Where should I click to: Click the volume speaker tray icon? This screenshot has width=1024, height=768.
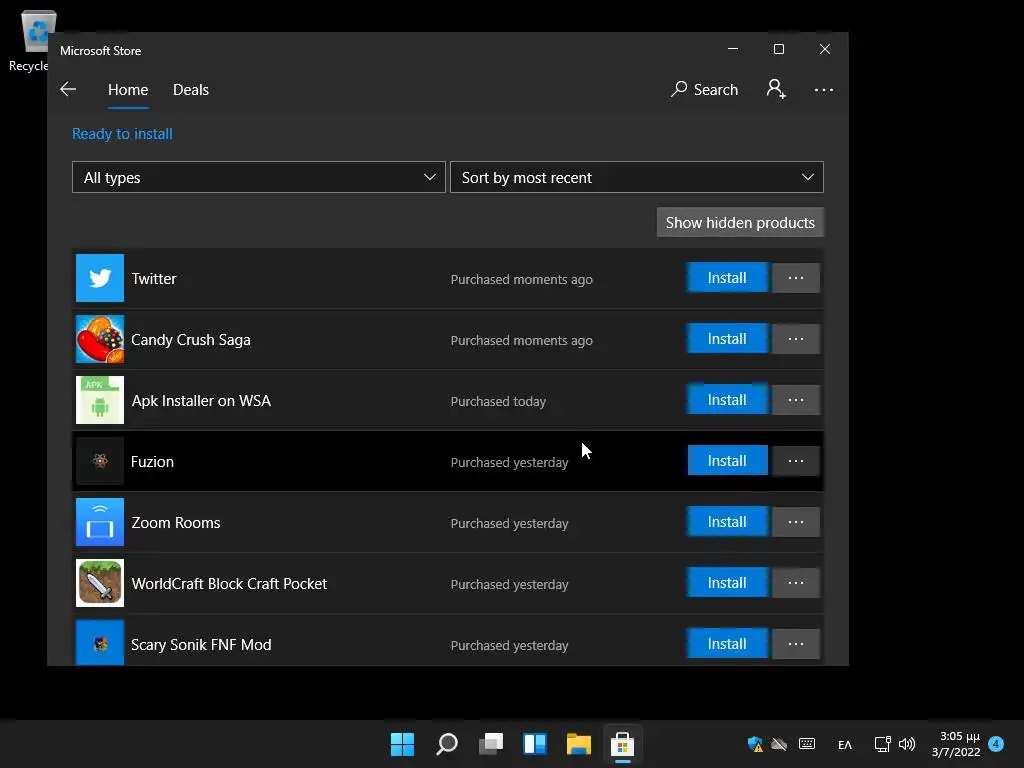tap(906, 744)
